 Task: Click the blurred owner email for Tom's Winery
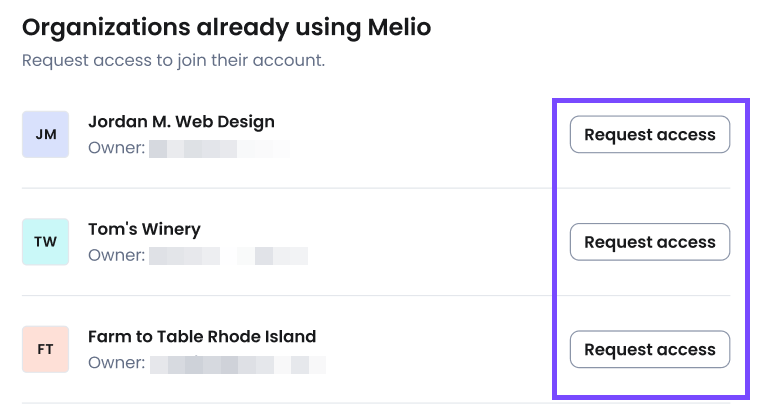click(x=228, y=256)
